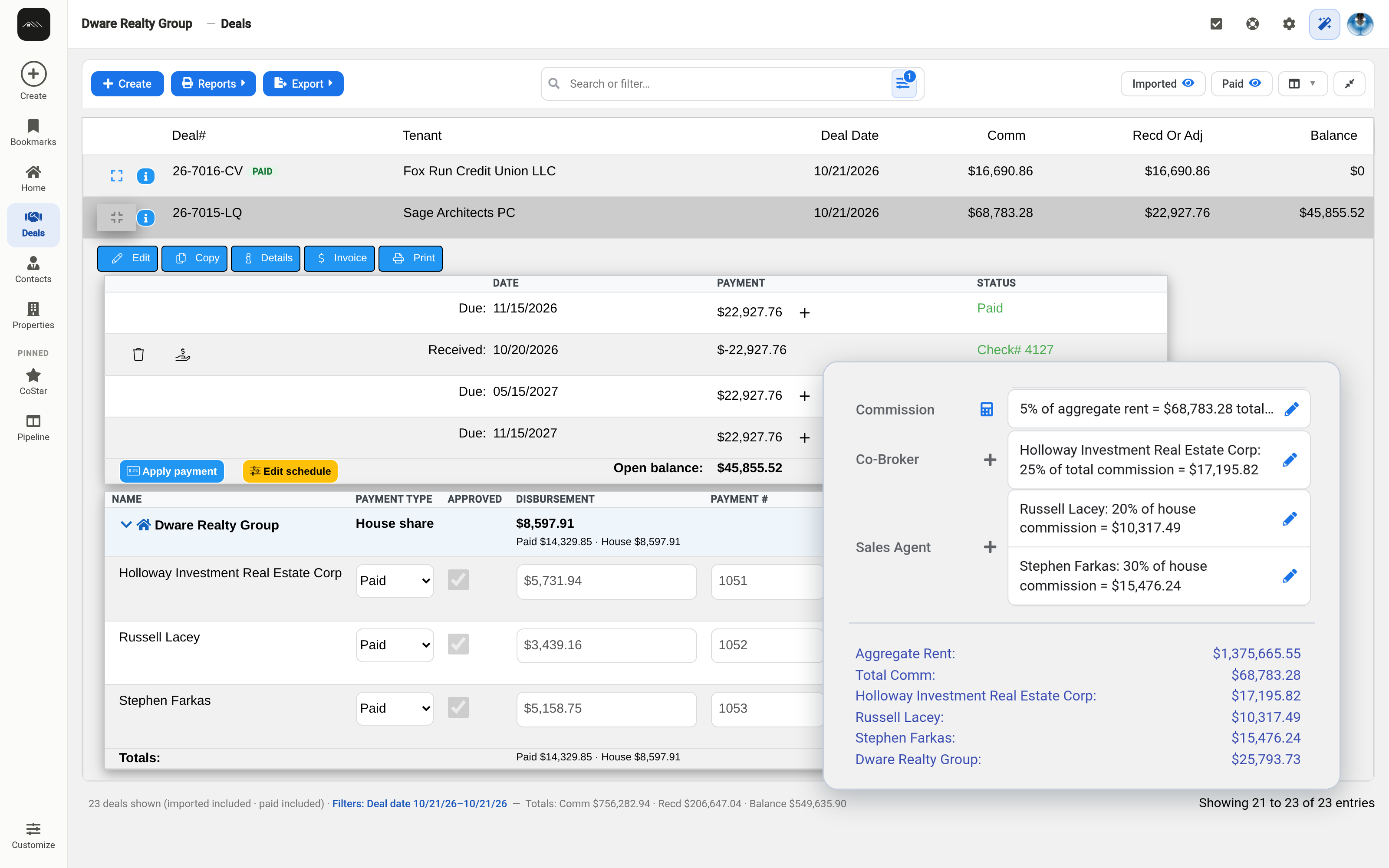Click the search filter options icon

(903, 84)
